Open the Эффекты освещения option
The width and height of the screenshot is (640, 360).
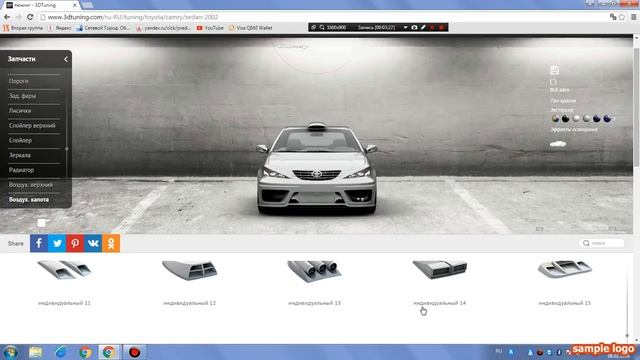tap(573, 129)
